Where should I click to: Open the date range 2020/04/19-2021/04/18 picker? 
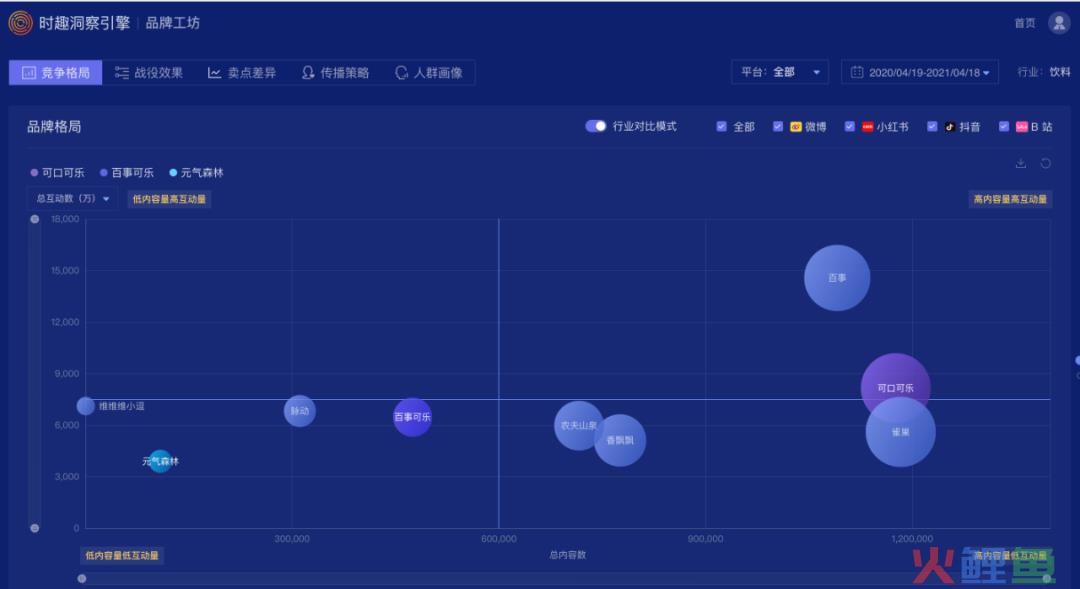[x=920, y=72]
